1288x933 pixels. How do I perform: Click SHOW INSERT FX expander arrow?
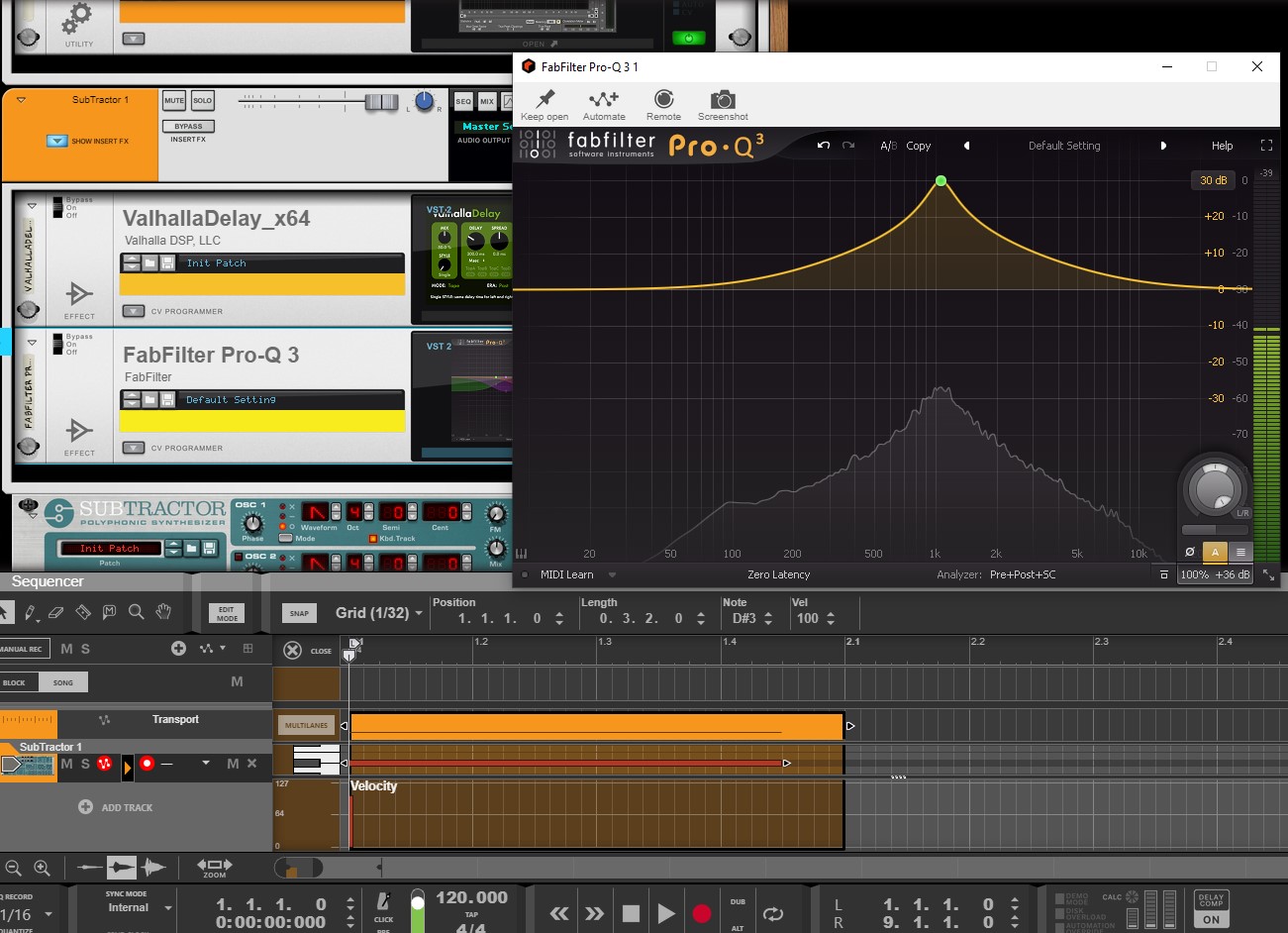(x=56, y=141)
